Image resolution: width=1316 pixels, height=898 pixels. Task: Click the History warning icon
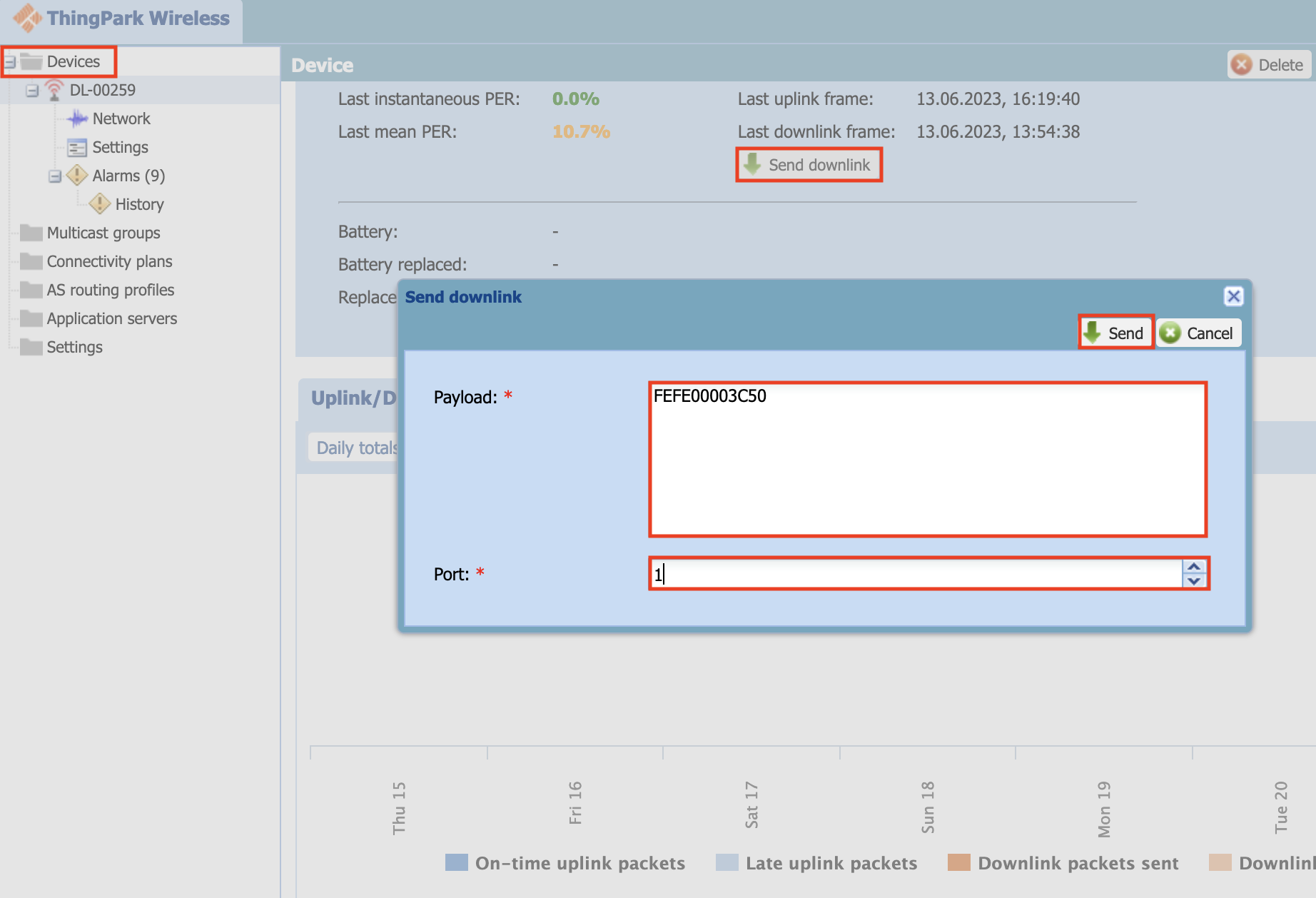tap(100, 204)
